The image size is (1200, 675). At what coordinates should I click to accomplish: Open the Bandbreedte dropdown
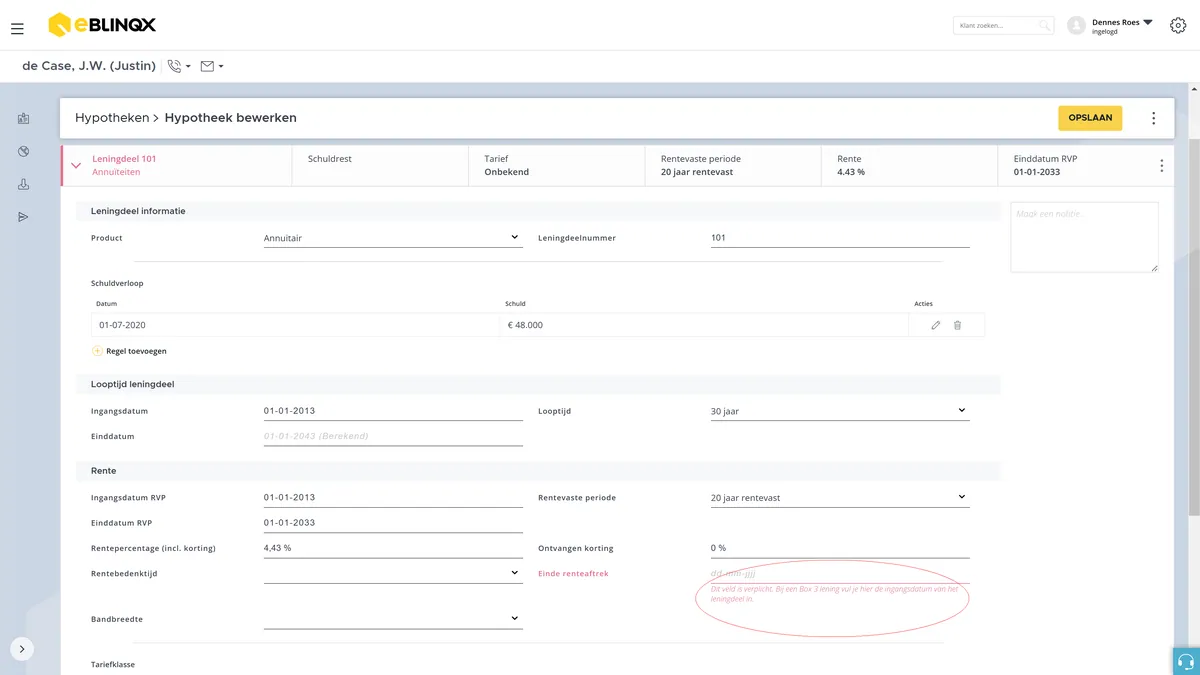pos(392,619)
